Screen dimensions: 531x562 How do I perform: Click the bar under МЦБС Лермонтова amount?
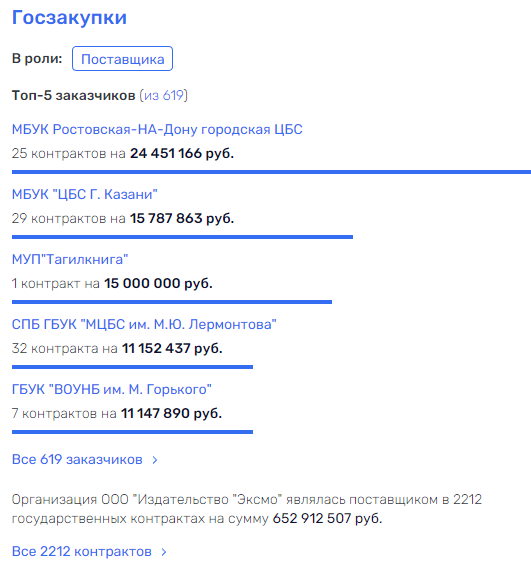point(132,367)
